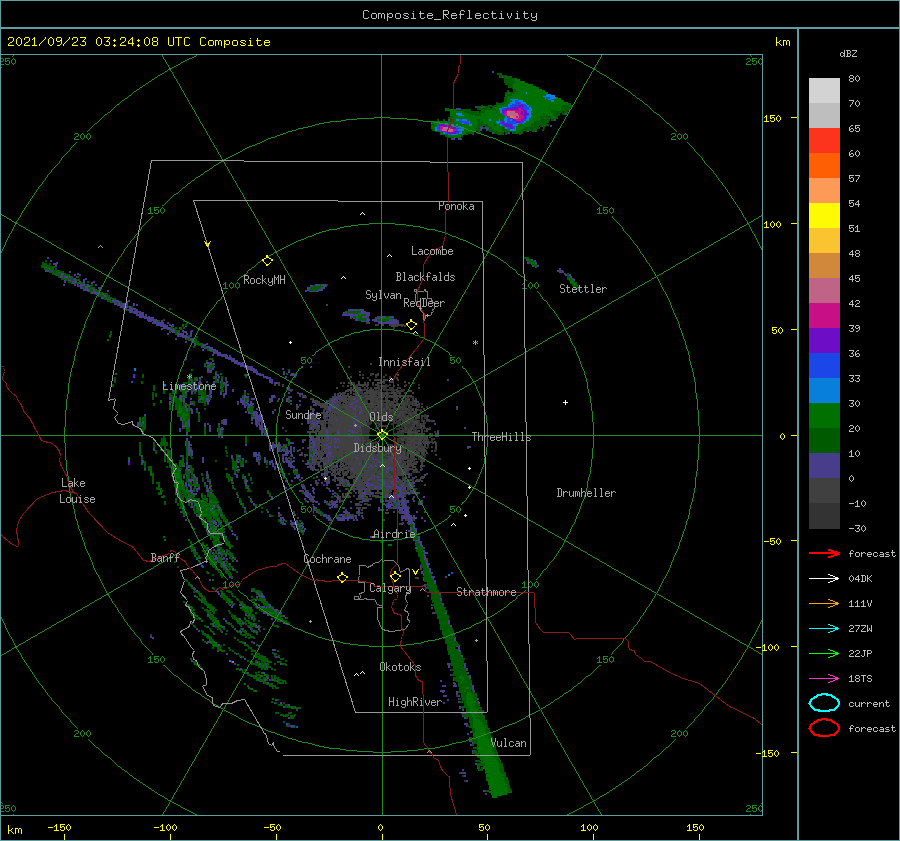Image resolution: width=900 pixels, height=841 pixels.
Task: Click the magenta 18TS arrow icon
Action: click(x=824, y=679)
